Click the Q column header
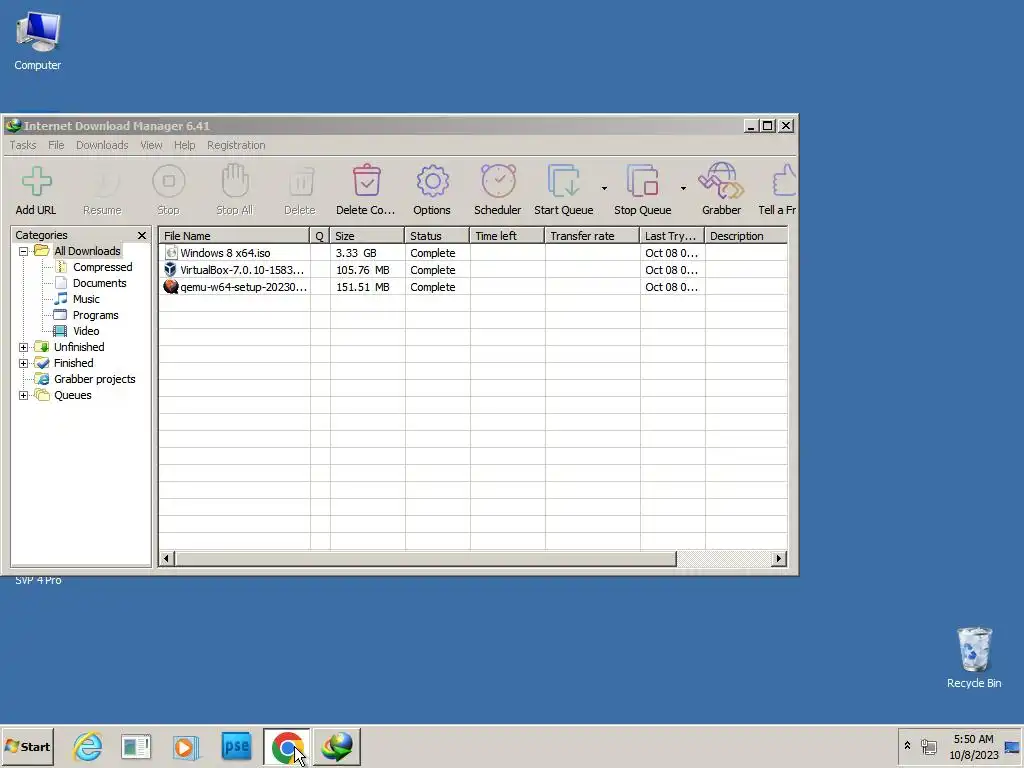Viewport: 1024px width, 768px height. click(319, 236)
